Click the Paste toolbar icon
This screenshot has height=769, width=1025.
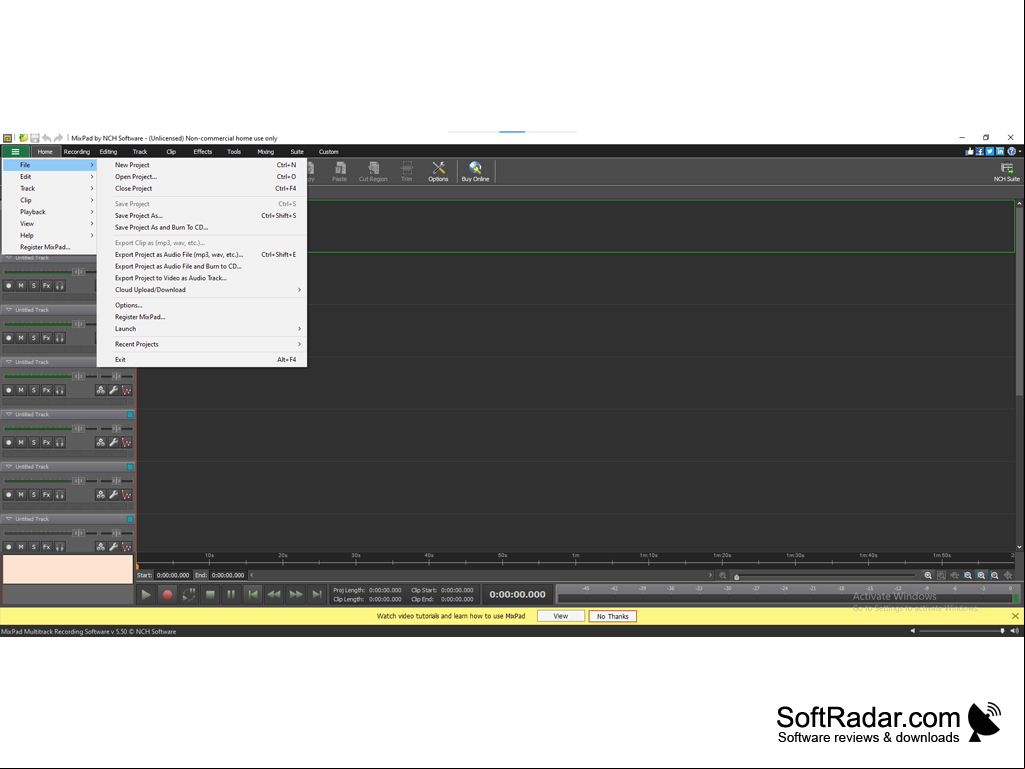point(339,171)
